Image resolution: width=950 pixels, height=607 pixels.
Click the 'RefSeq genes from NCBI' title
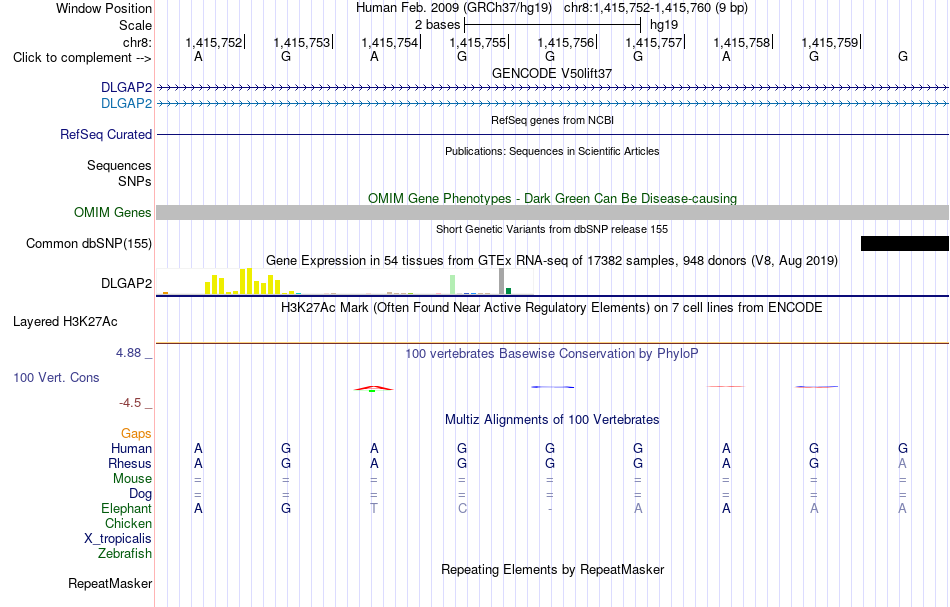[x=552, y=120]
